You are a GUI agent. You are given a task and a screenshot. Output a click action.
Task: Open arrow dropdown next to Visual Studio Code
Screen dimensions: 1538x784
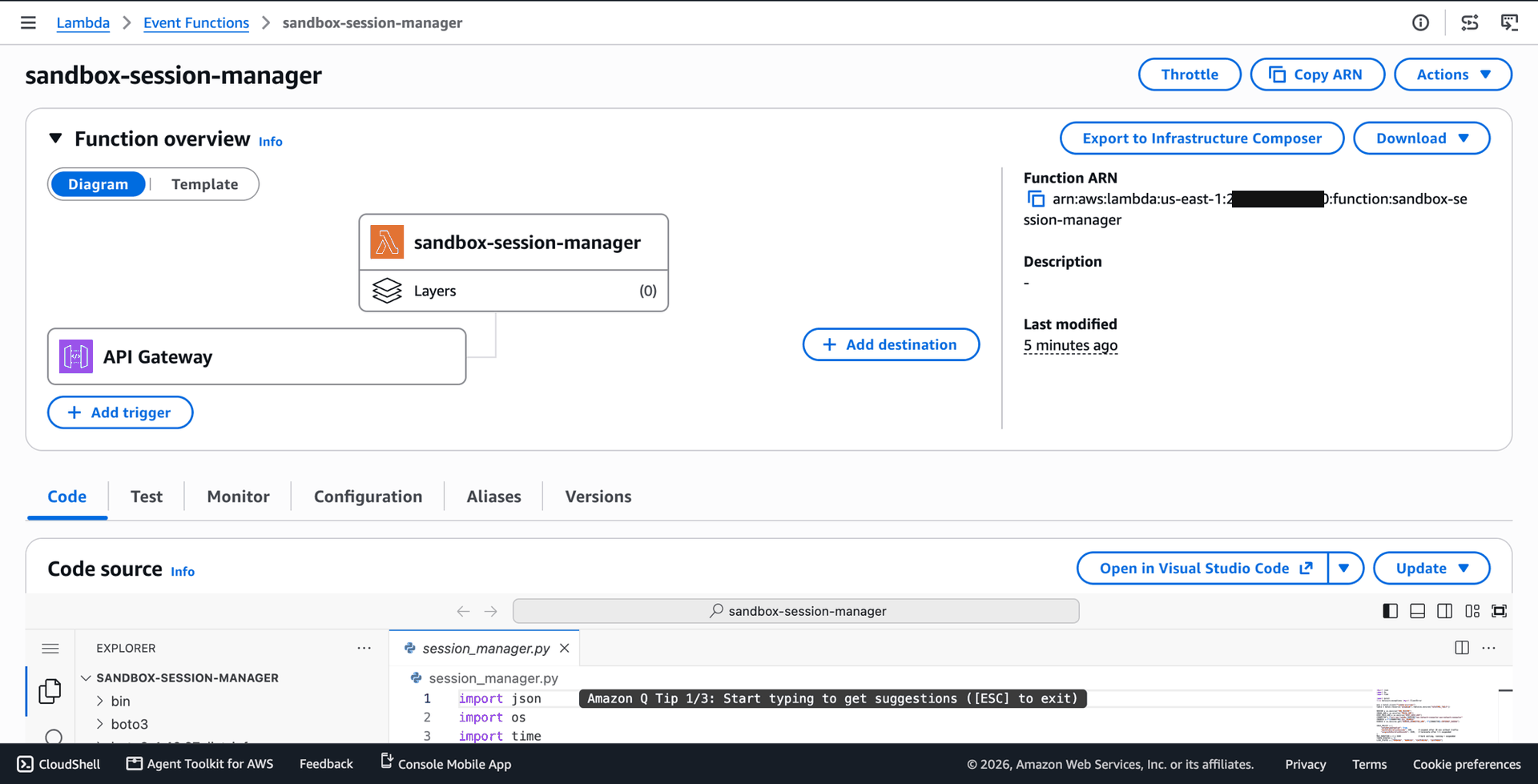pos(1345,569)
